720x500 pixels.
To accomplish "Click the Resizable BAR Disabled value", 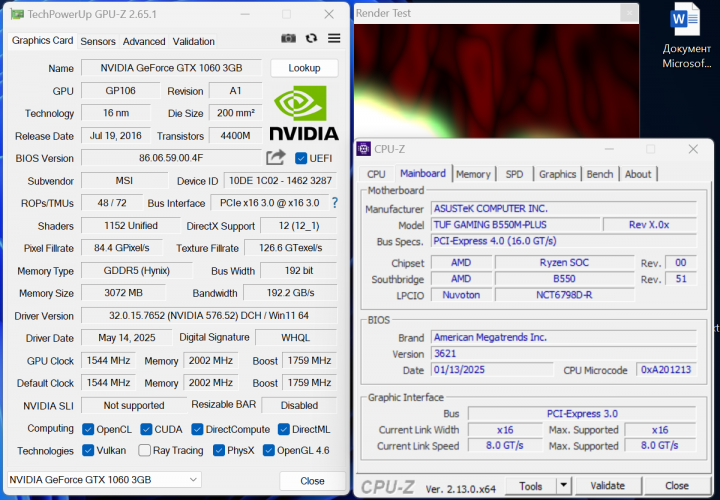I will click(299, 405).
